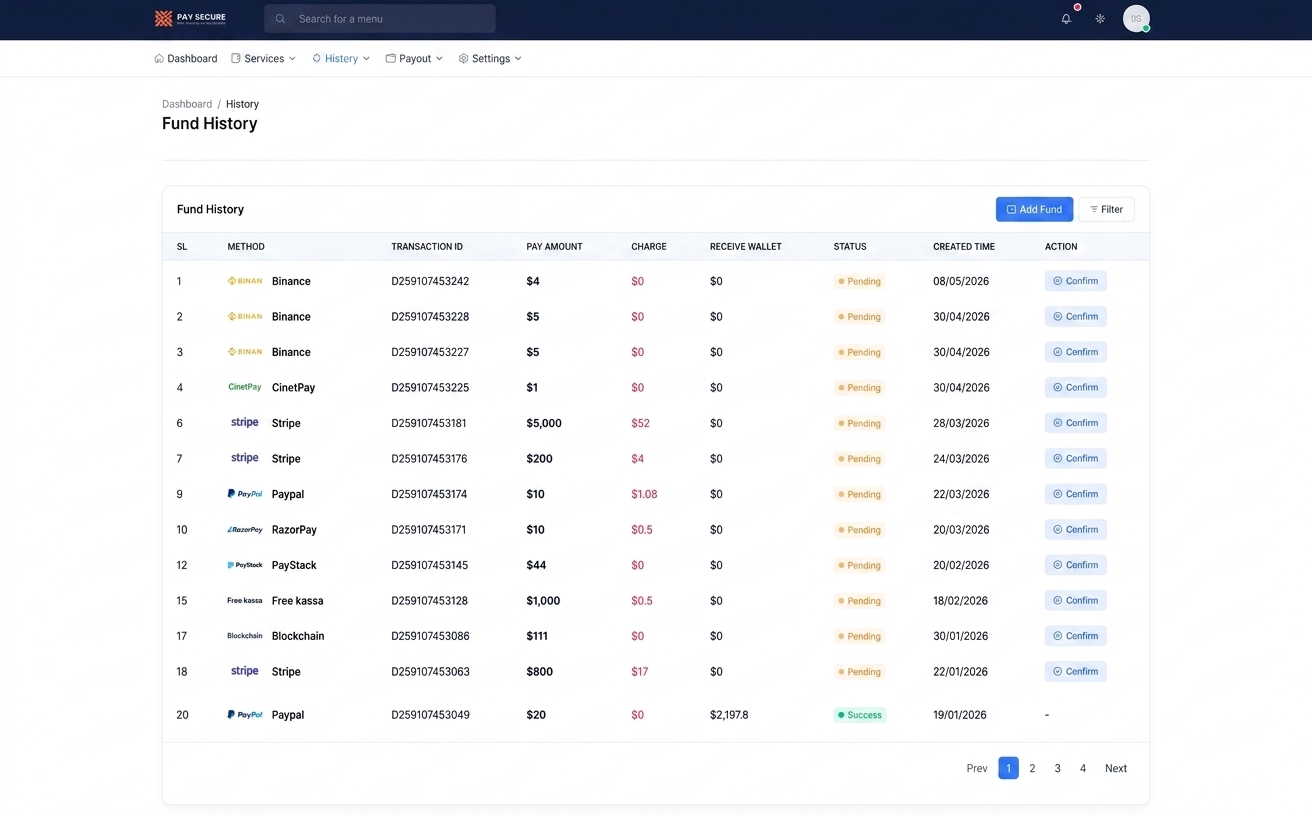Toggle the light/dark theme sun icon
This screenshot has width=1312, height=816.
click(1100, 19)
